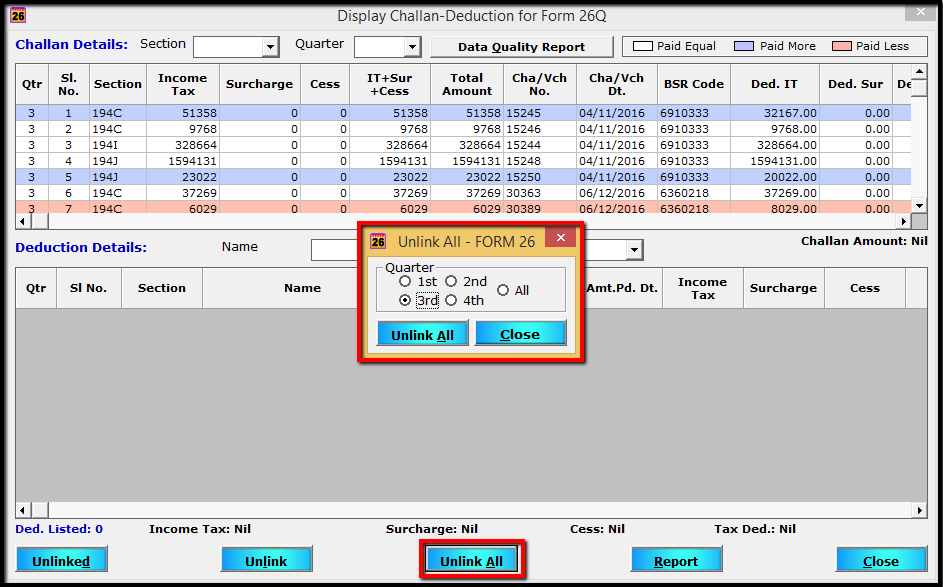943x587 pixels.
Task: Click the Unlinked button at bottom
Action: (x=61, y=561)
